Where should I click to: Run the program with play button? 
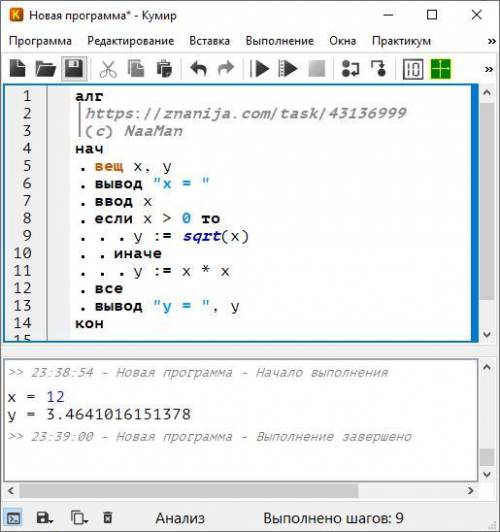[259, 69]
